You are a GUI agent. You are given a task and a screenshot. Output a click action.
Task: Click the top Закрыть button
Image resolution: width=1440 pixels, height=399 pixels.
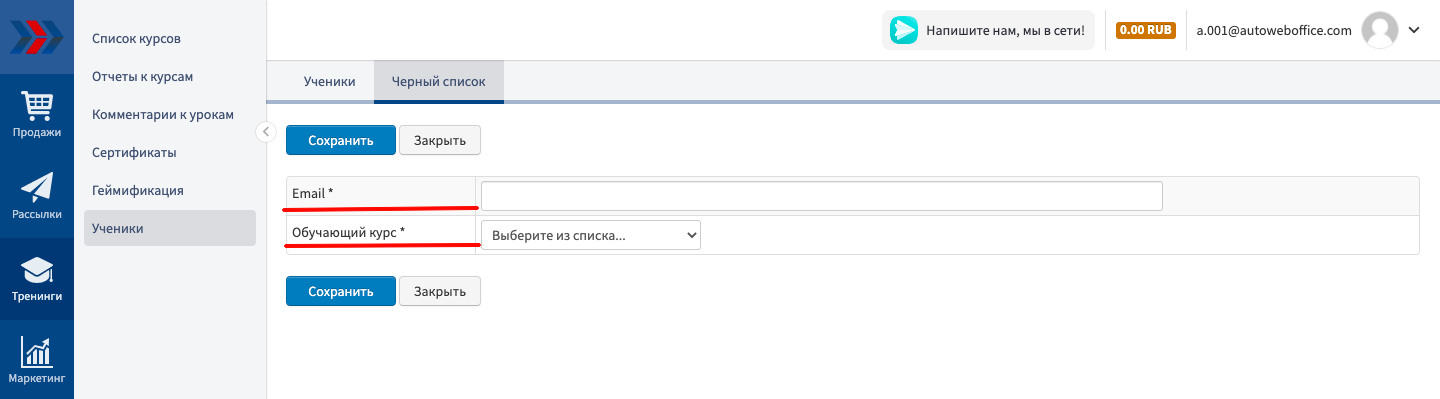pos(440,140)
